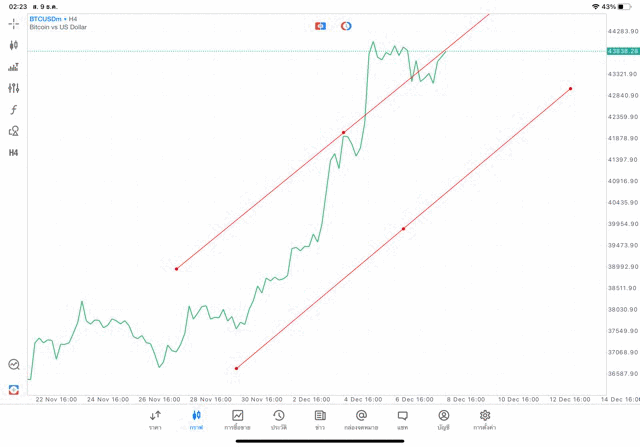The image size is (640, 447).
Task: Click the current price label 43838.28
Action: 621,50
